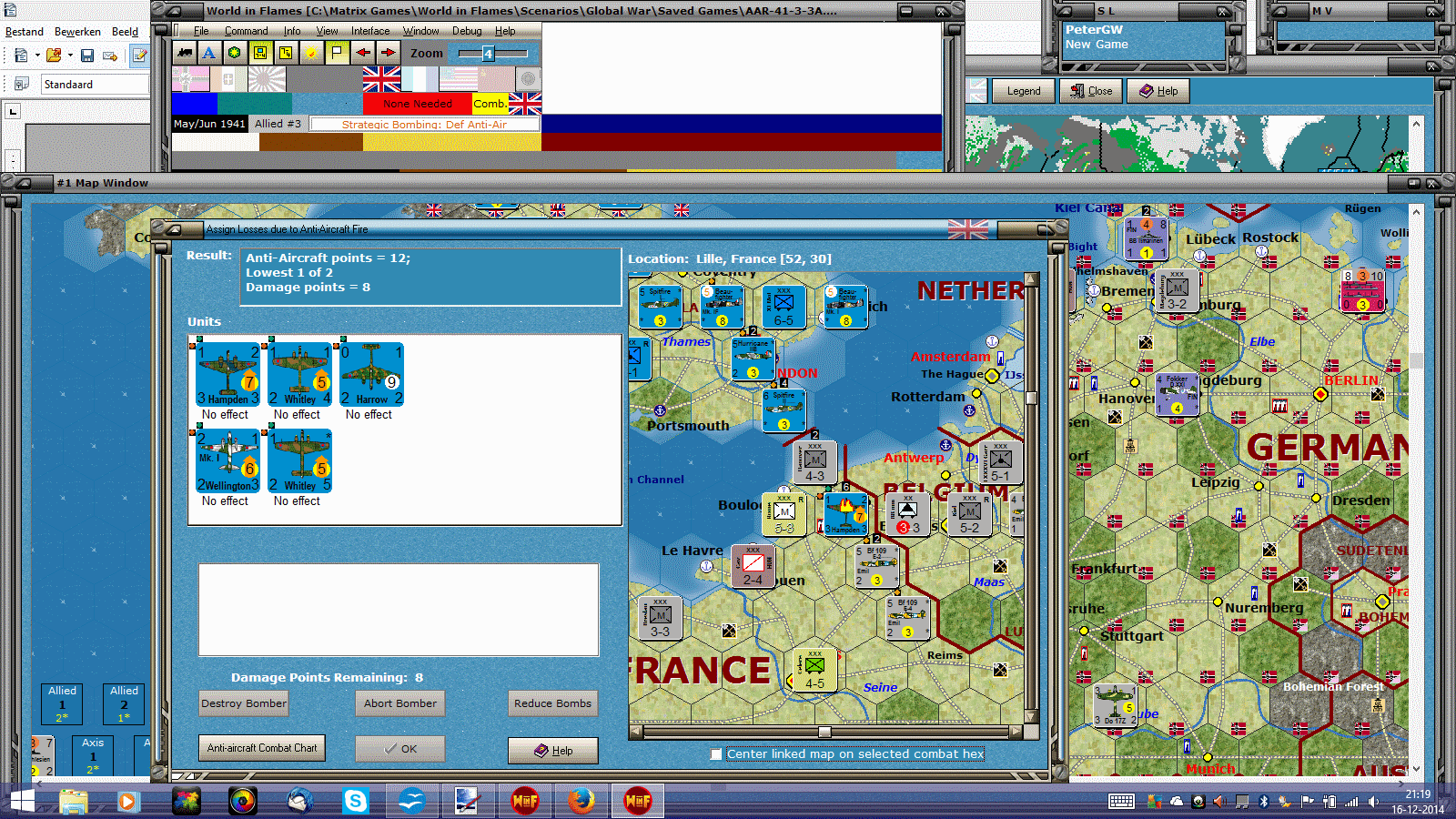Click the yellow square with black marks toolbar icon
1456x819 pixels.
click(x=286, y=53)
